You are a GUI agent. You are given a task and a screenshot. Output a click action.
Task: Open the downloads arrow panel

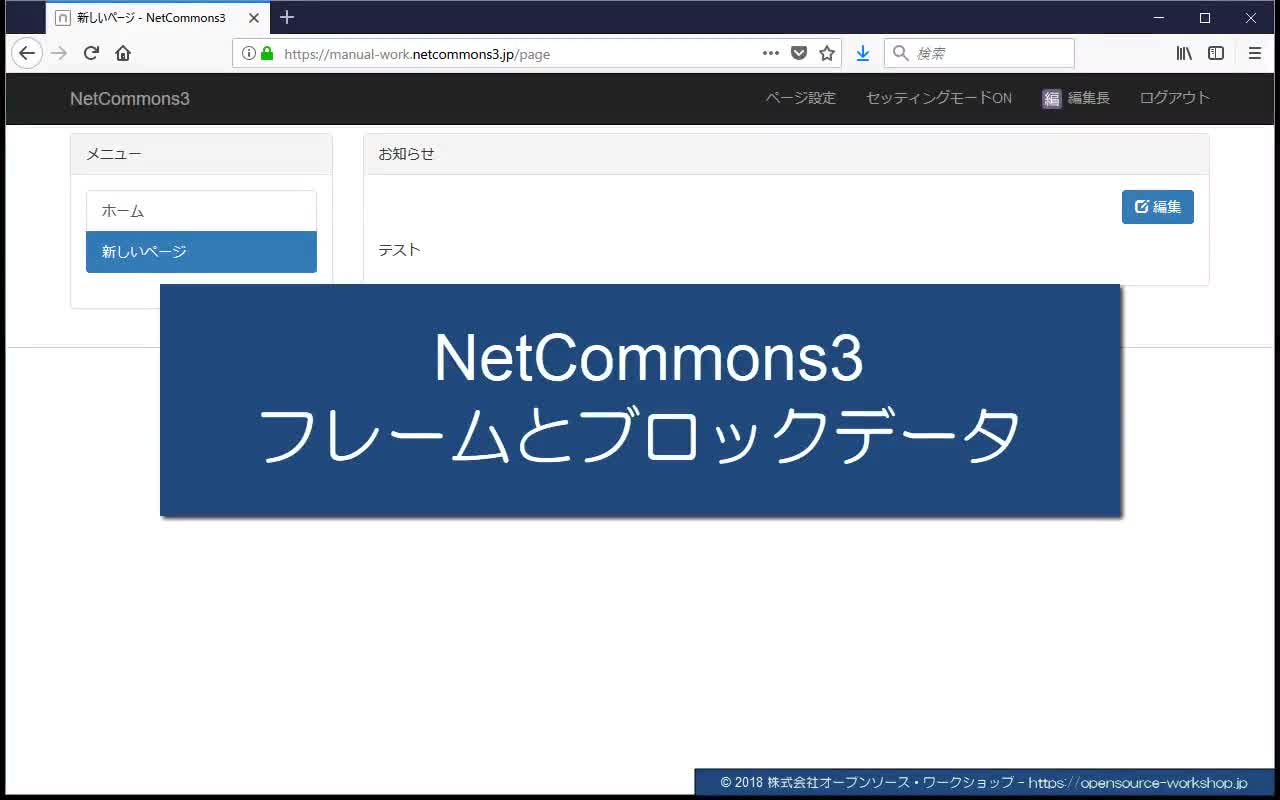coord(863,53)
